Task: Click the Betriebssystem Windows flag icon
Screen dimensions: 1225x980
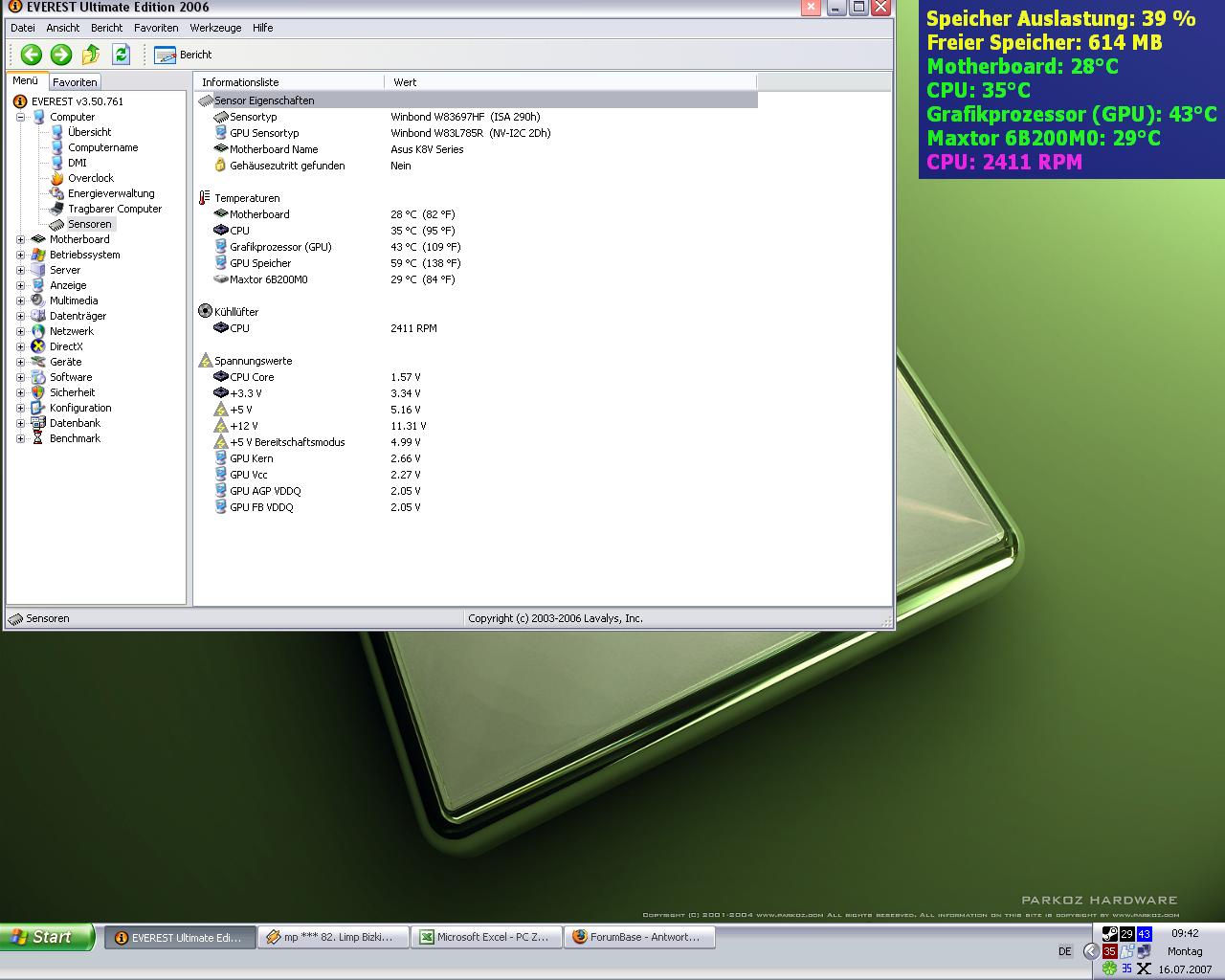Action: pos(38,255)
